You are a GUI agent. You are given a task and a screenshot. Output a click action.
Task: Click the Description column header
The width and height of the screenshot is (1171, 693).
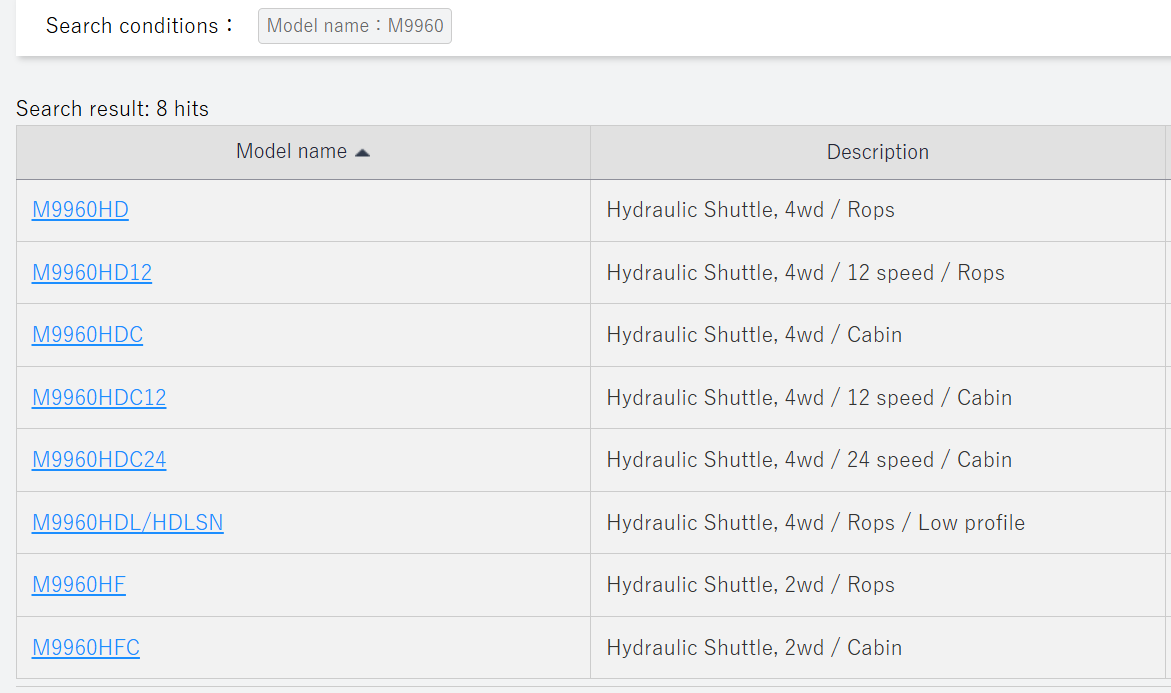(x=878, y=152)
